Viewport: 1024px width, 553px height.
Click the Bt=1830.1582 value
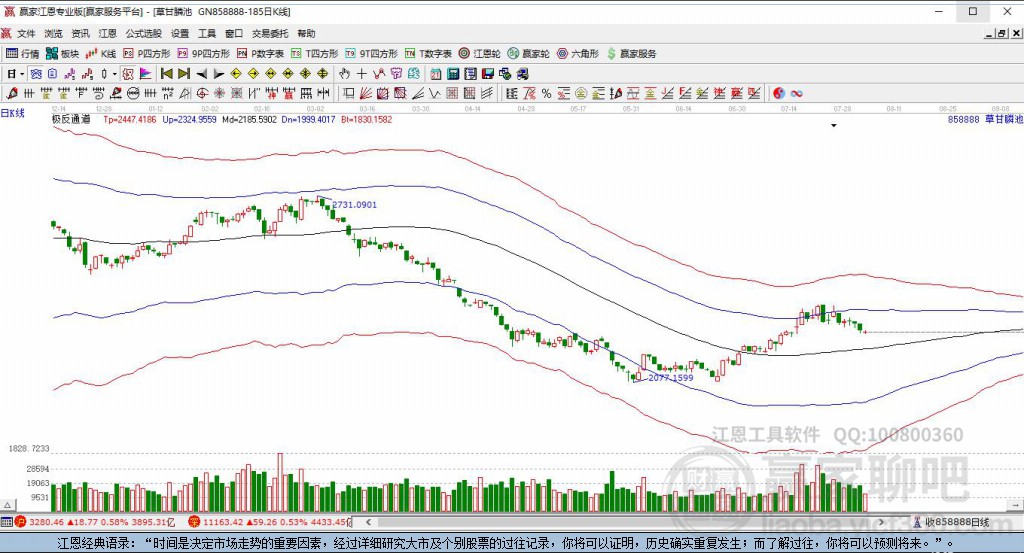tap(366, 119)
